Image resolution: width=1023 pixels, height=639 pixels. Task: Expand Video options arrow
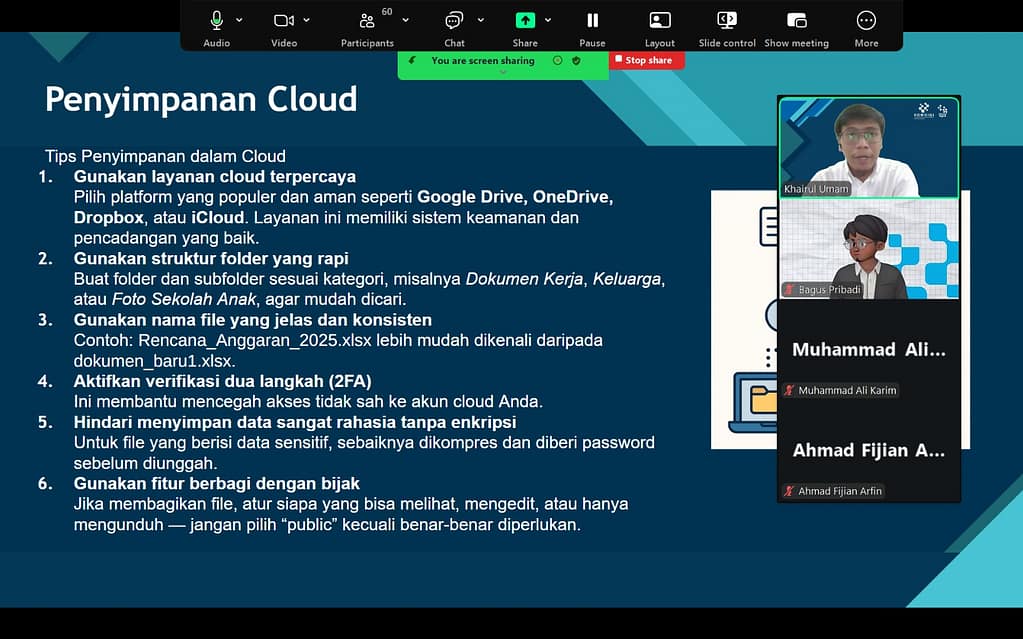(x=306, y=20)
